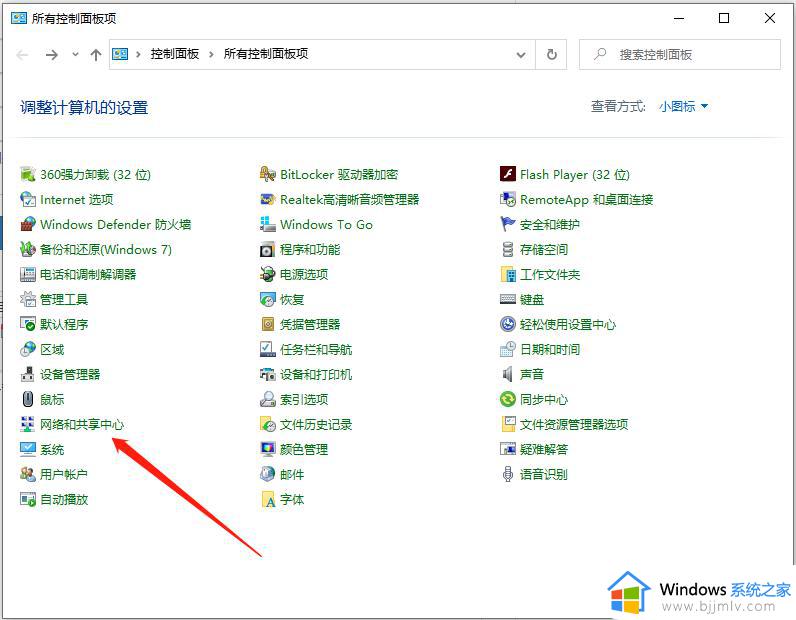Click the 控制面板 breadcrumb
The height and width of the screenshot is (620, 796).
point(175,54)
